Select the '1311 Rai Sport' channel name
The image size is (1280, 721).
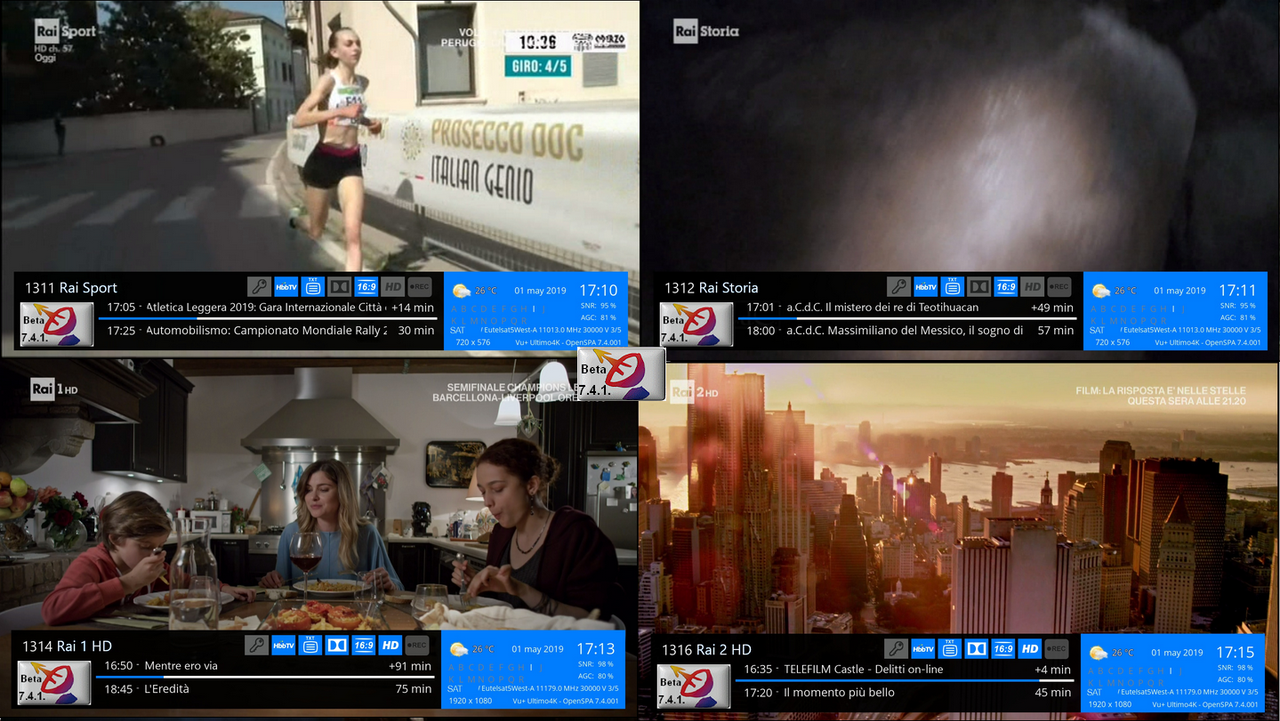pyautogui.click(x=70, y=288)
